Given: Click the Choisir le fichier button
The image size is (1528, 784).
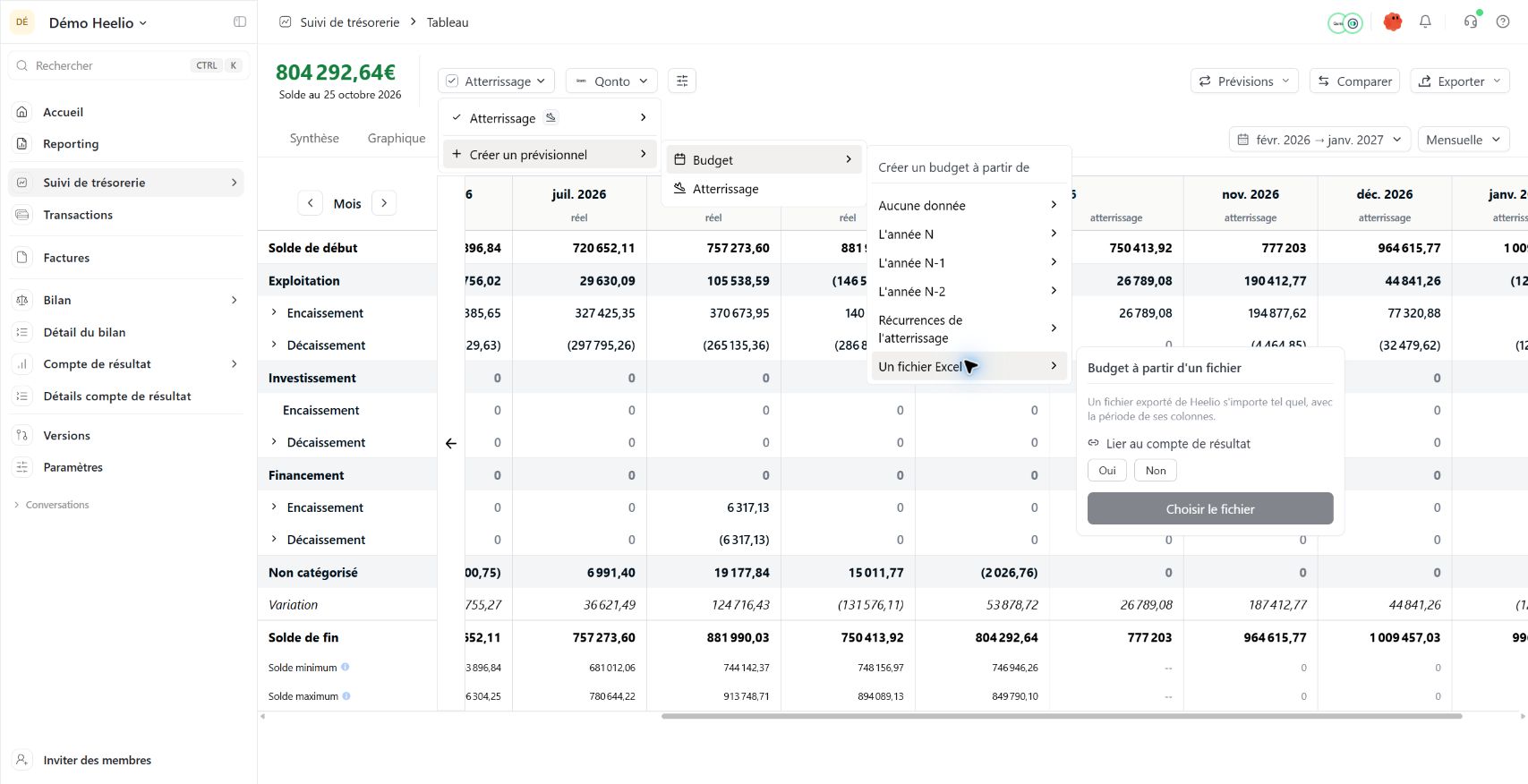Looking at the screenshot, I should [1210, 509].
